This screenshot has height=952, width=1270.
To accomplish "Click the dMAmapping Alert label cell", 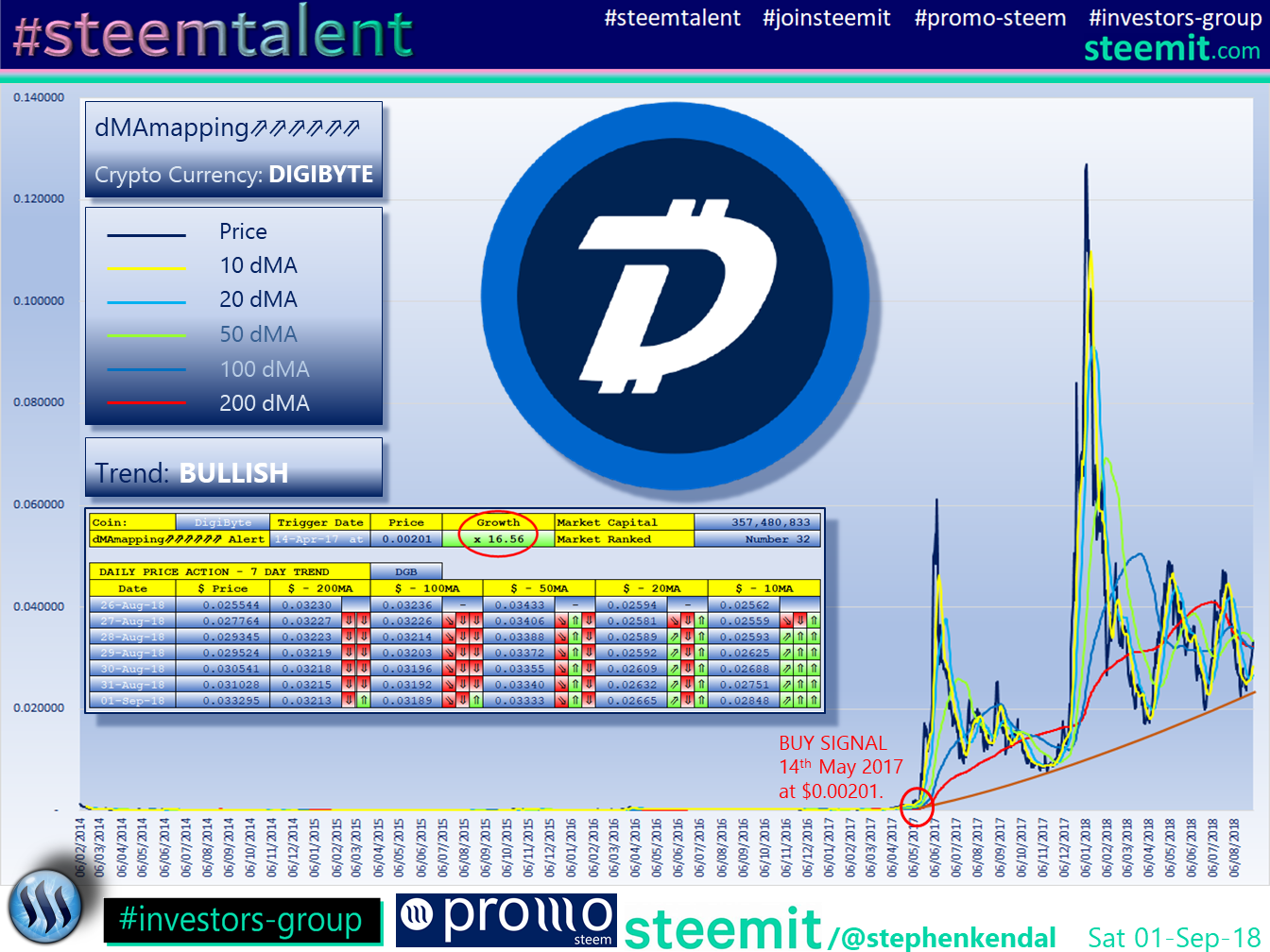I will tap(180, 539).
